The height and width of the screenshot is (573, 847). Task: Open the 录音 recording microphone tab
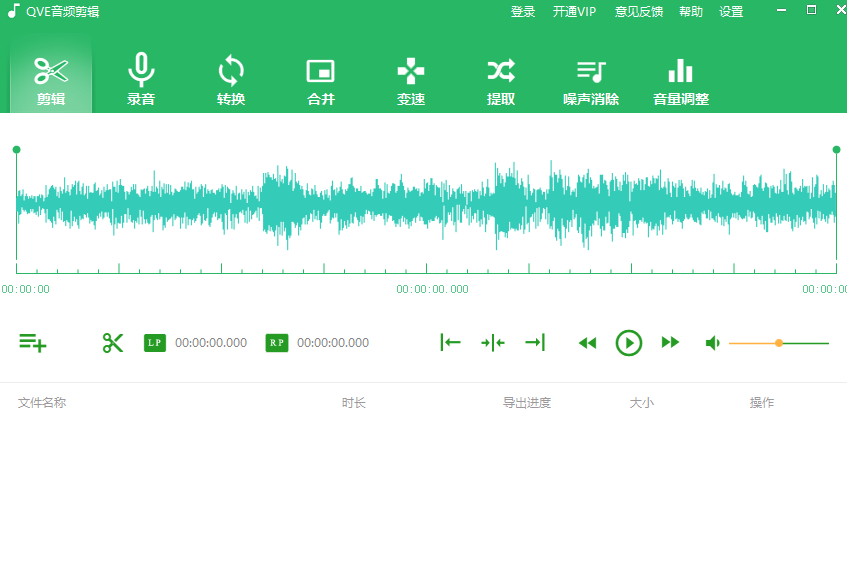pos(141,77)
